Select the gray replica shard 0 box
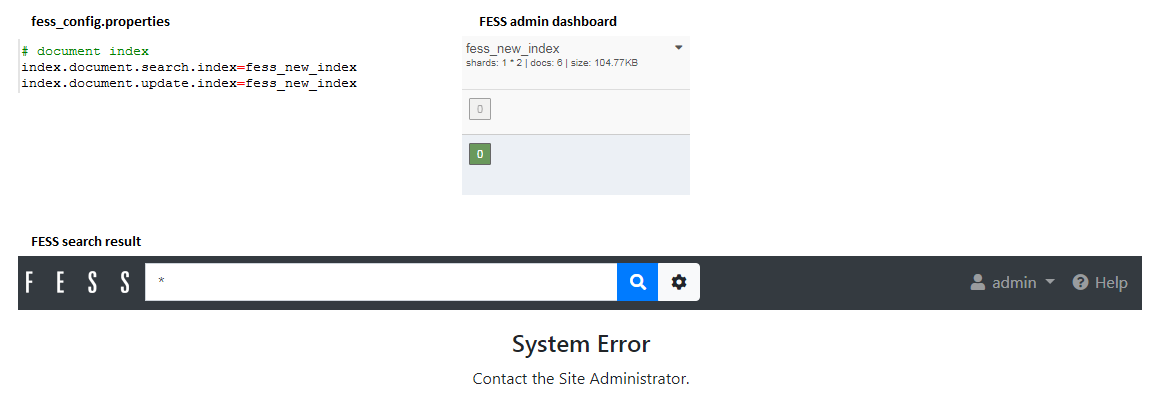Viewport: 1161px width, 401px height. click(480, 109)
